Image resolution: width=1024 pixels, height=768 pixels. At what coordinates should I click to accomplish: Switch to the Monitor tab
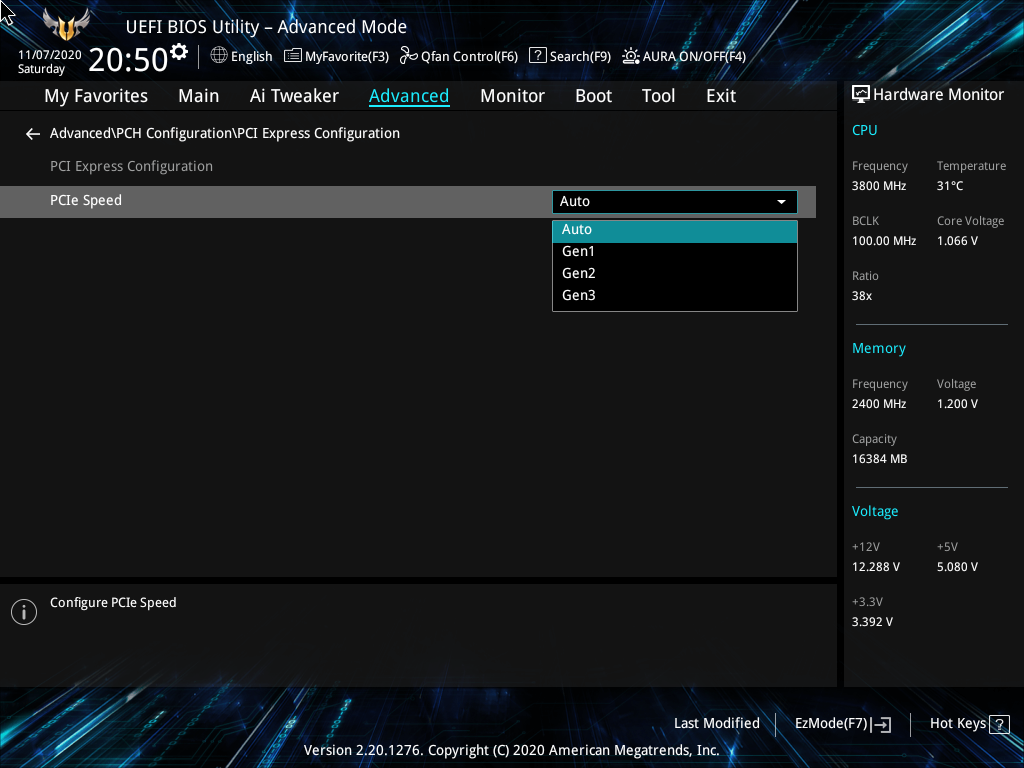click(x=512, y=96)
